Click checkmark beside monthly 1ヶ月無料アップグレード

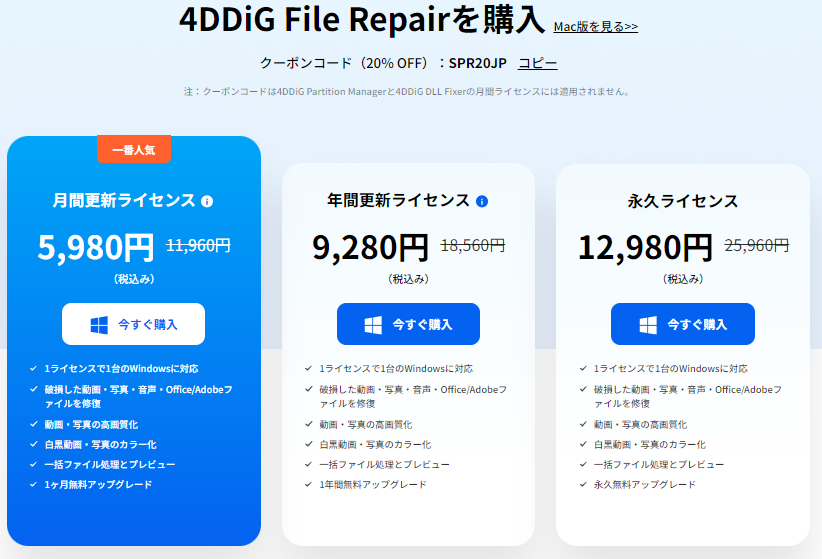pyautogui.click(x=34, y=484)
